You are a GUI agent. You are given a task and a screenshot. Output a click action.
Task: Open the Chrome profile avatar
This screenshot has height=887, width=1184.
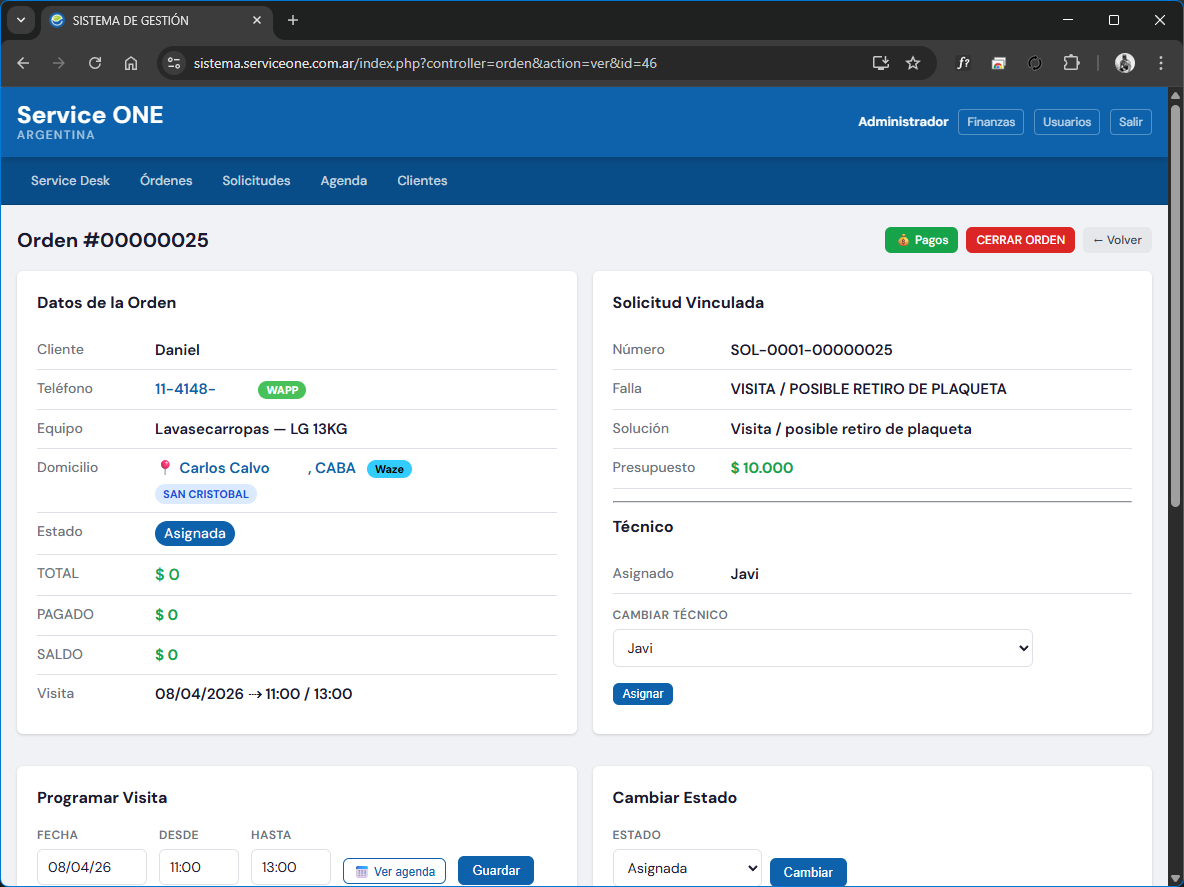[1124, 63]
